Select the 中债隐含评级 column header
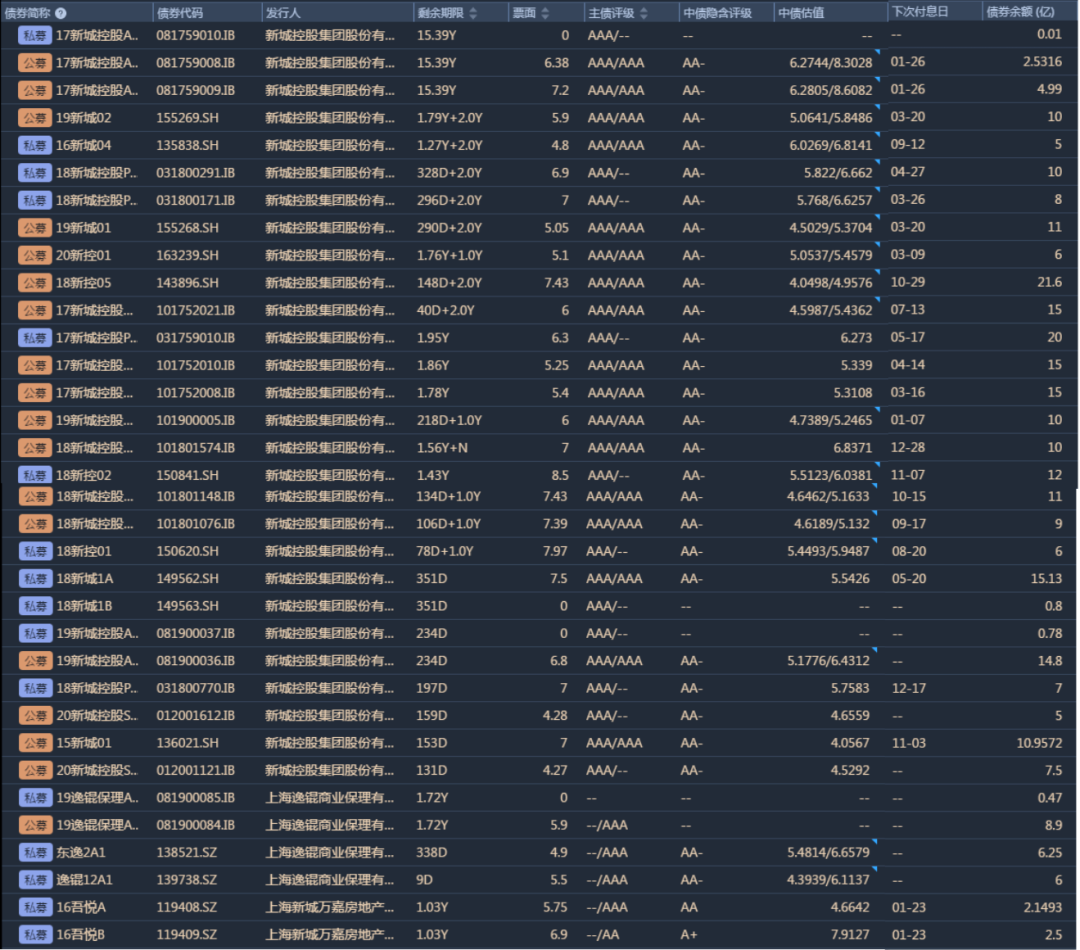 point(717,13)
